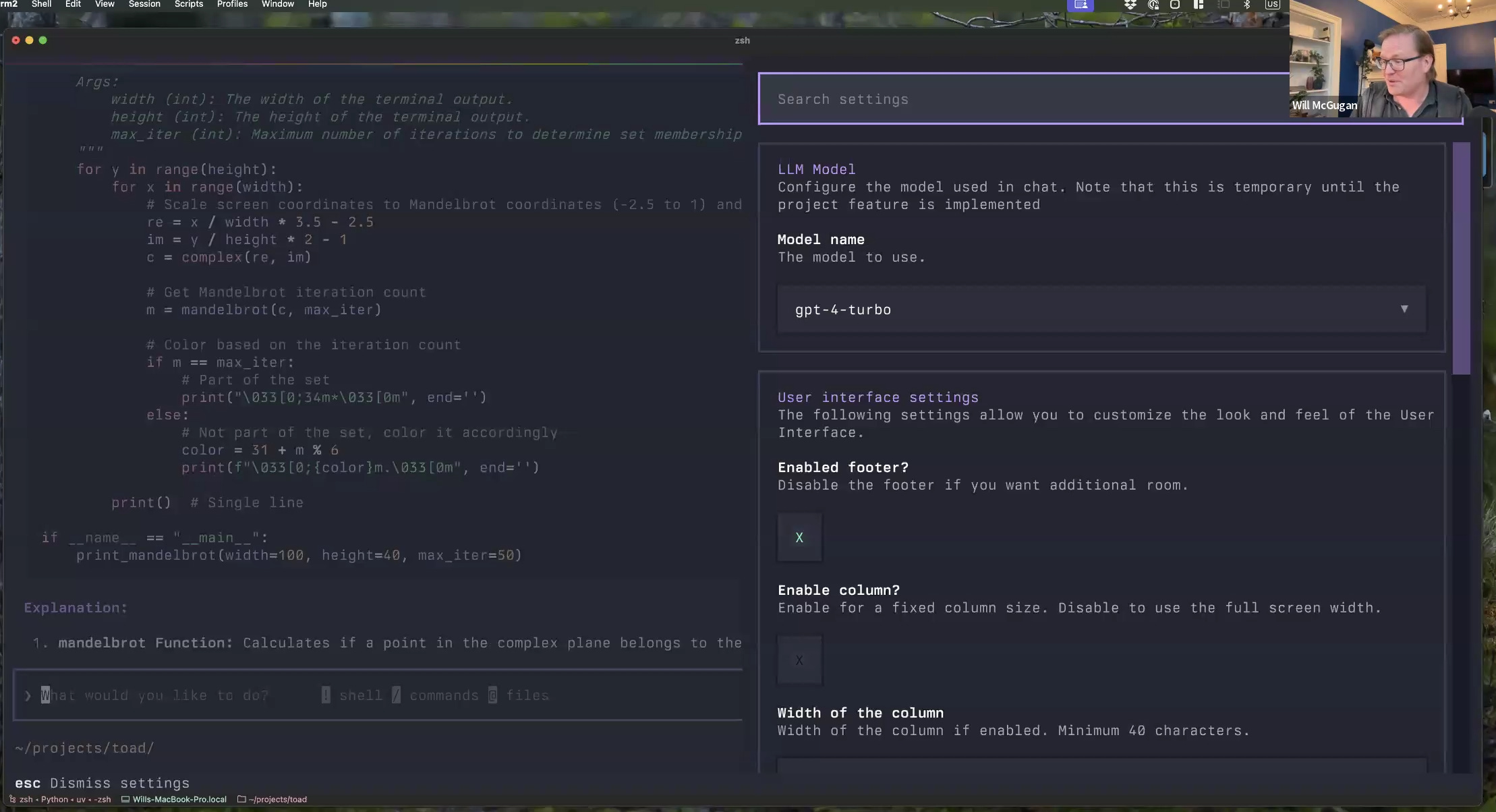
Task: Click the settings panel scrollbar thumb
Action: pyautogui.click(x=1461, y=258)
